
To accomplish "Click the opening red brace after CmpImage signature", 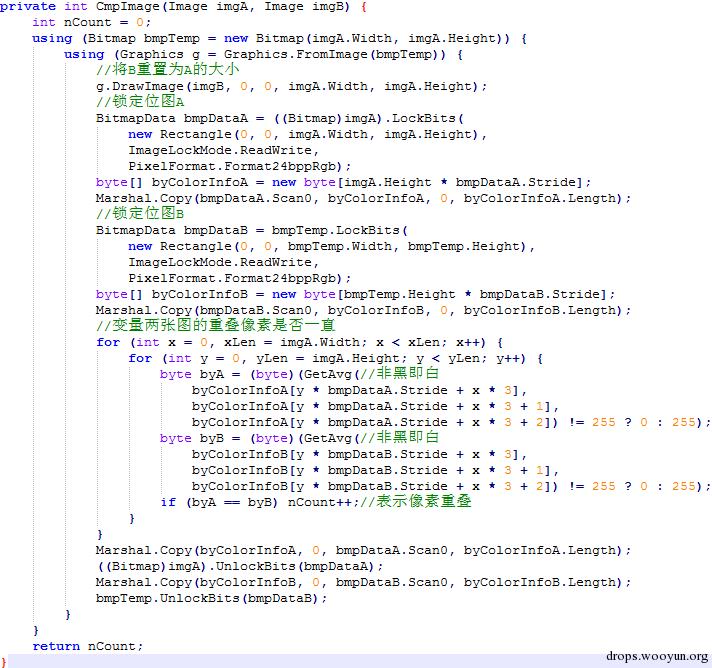I will coord(364,7).
